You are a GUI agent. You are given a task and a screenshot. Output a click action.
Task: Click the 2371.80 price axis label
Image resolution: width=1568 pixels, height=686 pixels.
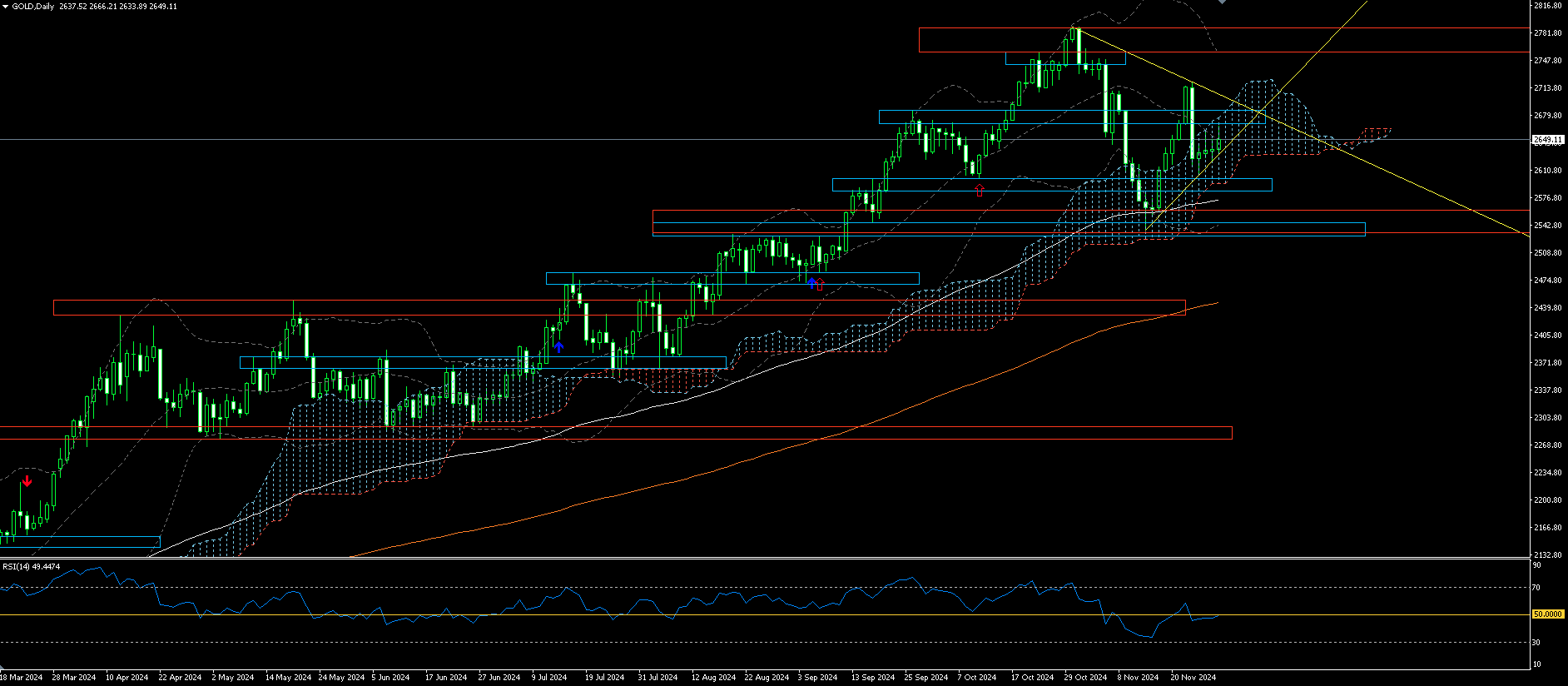pyautogui.click(x=1547, y=363)
